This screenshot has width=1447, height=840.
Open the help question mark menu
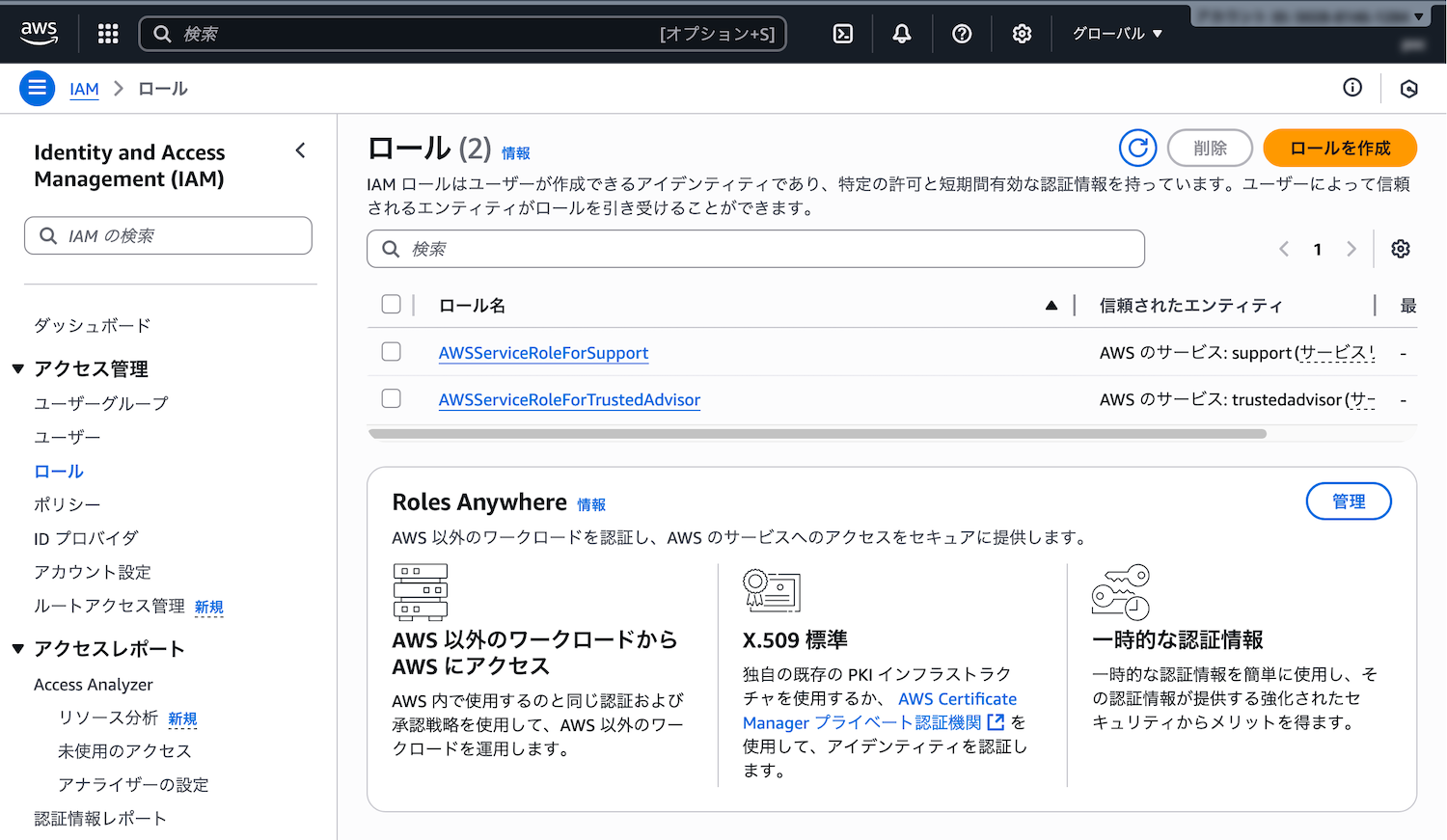[961, 34]
